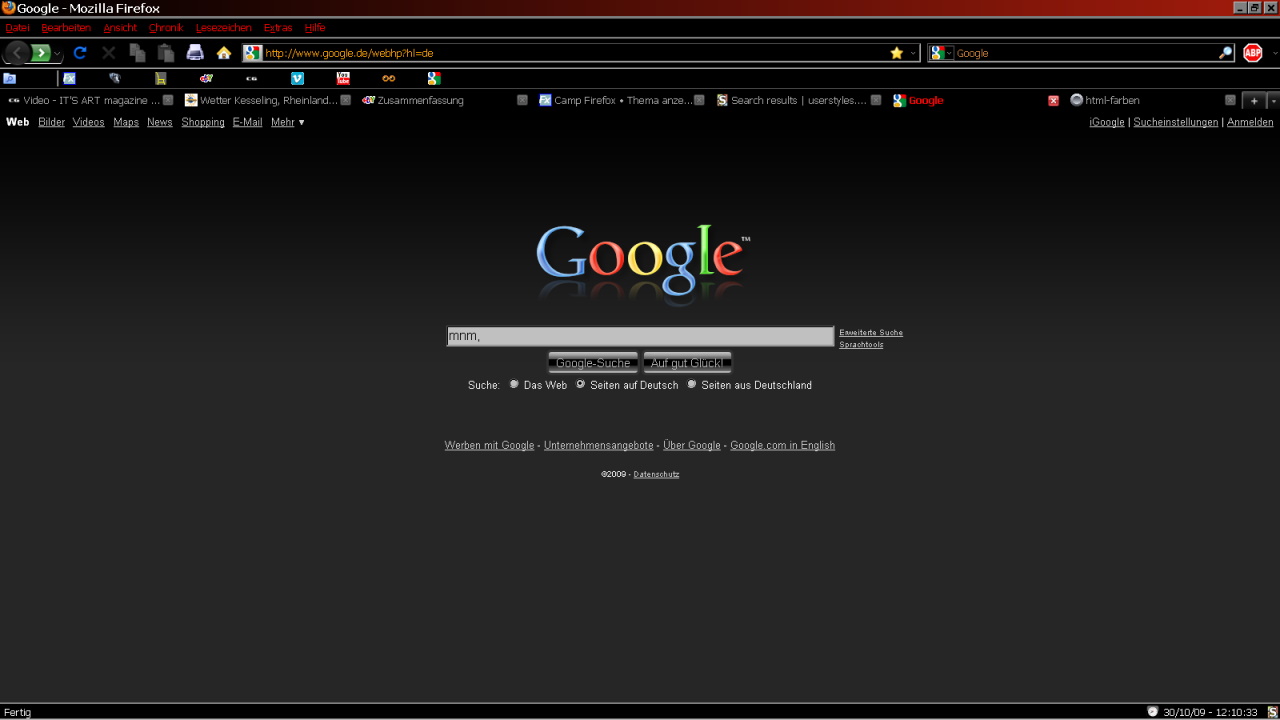The width and height of the screenshot is (1280, 720).
Task: Open the Camp Firefox FX bookmark icon
Action: tap(69, 78)
